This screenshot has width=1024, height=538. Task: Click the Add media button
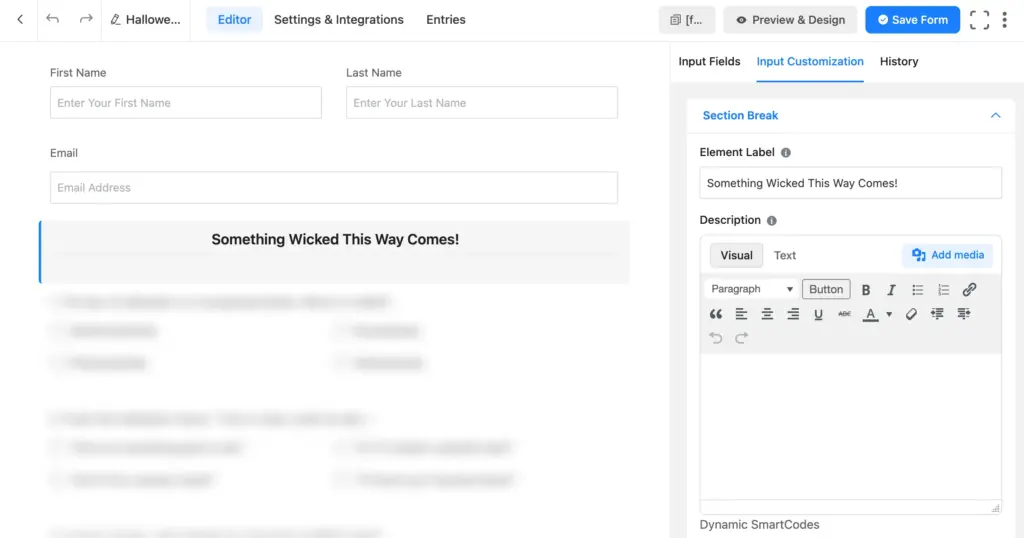948,255
